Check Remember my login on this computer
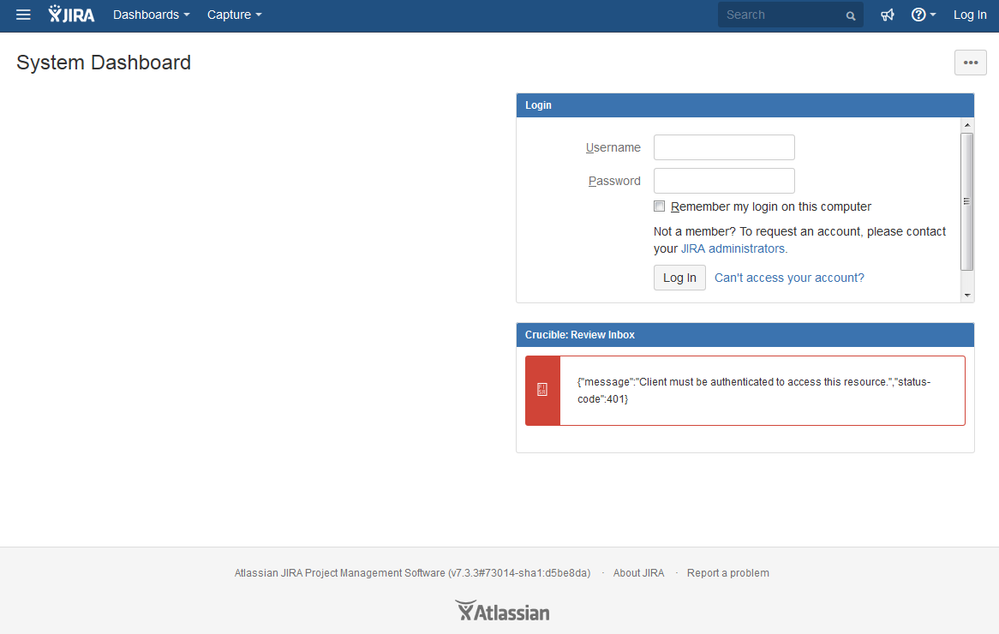Image resolution: width=999 pixels, height=634 pixels. (x=659, y=206)
